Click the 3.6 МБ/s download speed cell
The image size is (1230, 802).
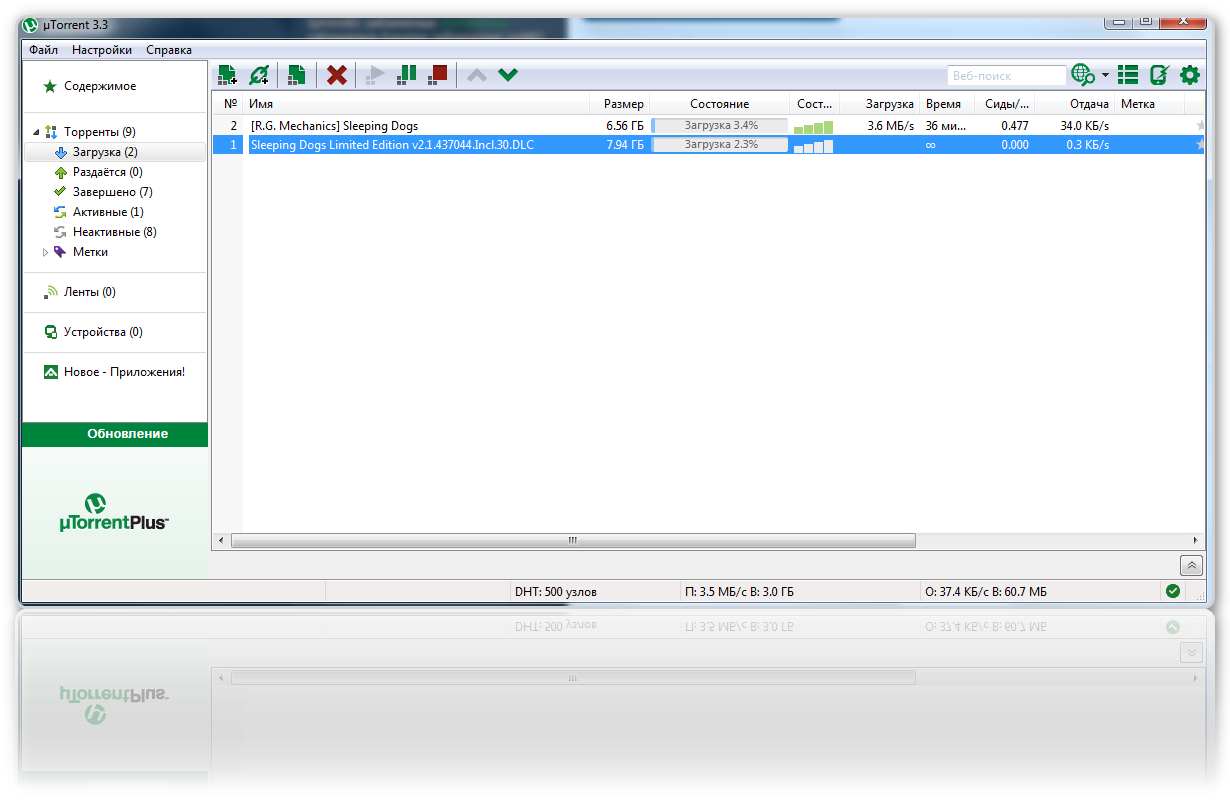coord(890,126)
